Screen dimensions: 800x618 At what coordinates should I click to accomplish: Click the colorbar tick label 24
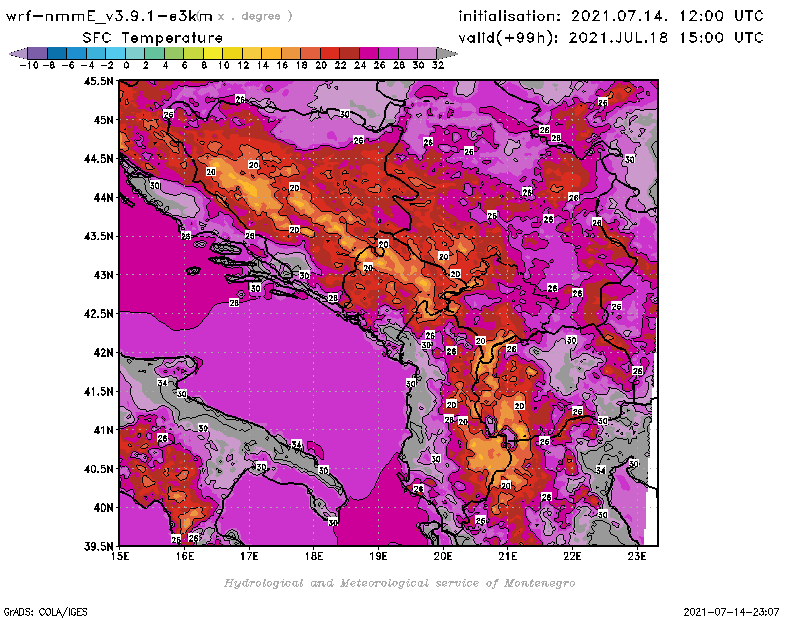(x=360, y=65)
